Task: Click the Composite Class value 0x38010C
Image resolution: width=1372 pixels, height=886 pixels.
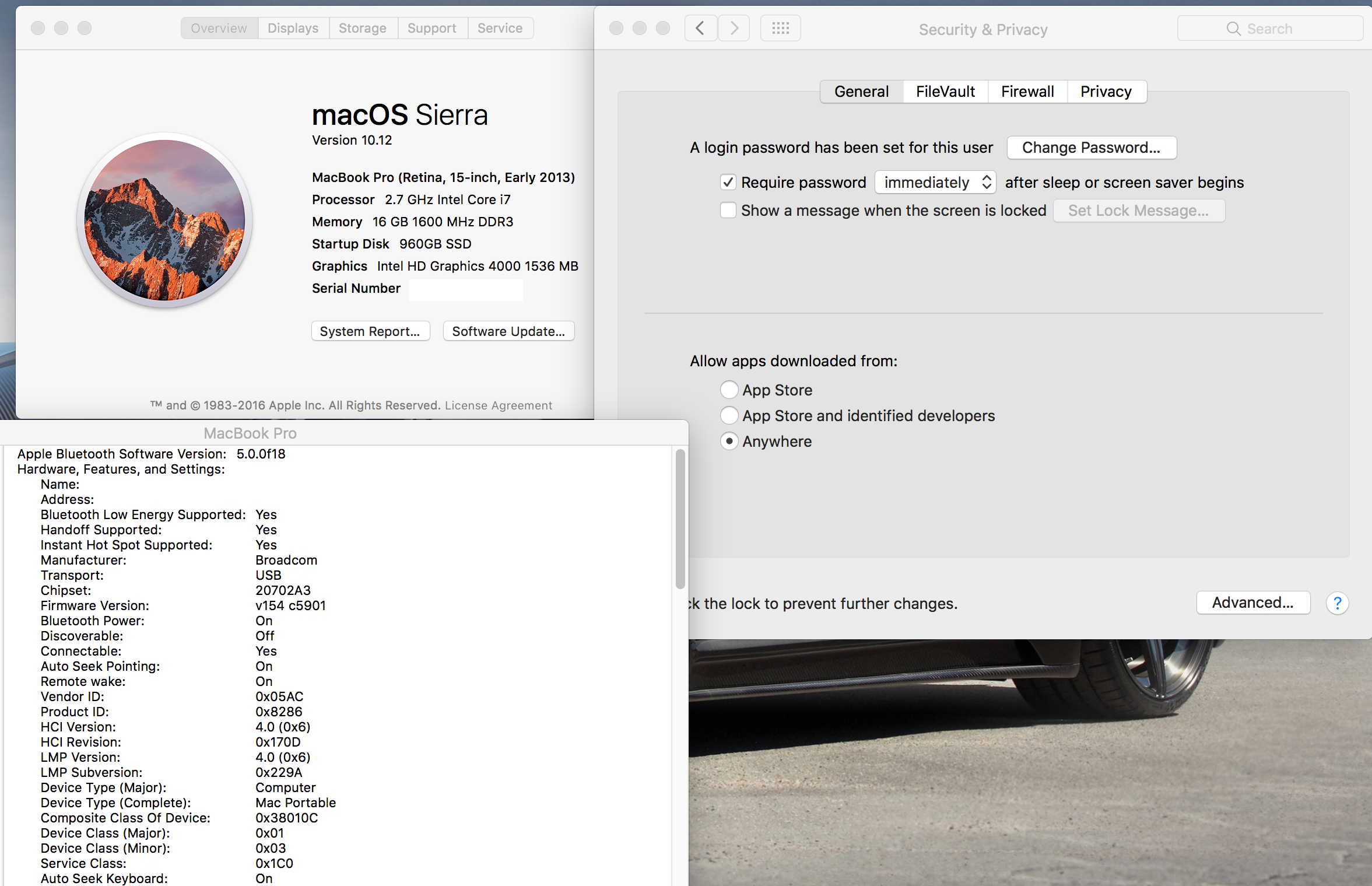Action: pyautogui.click(x=287, y=818)
